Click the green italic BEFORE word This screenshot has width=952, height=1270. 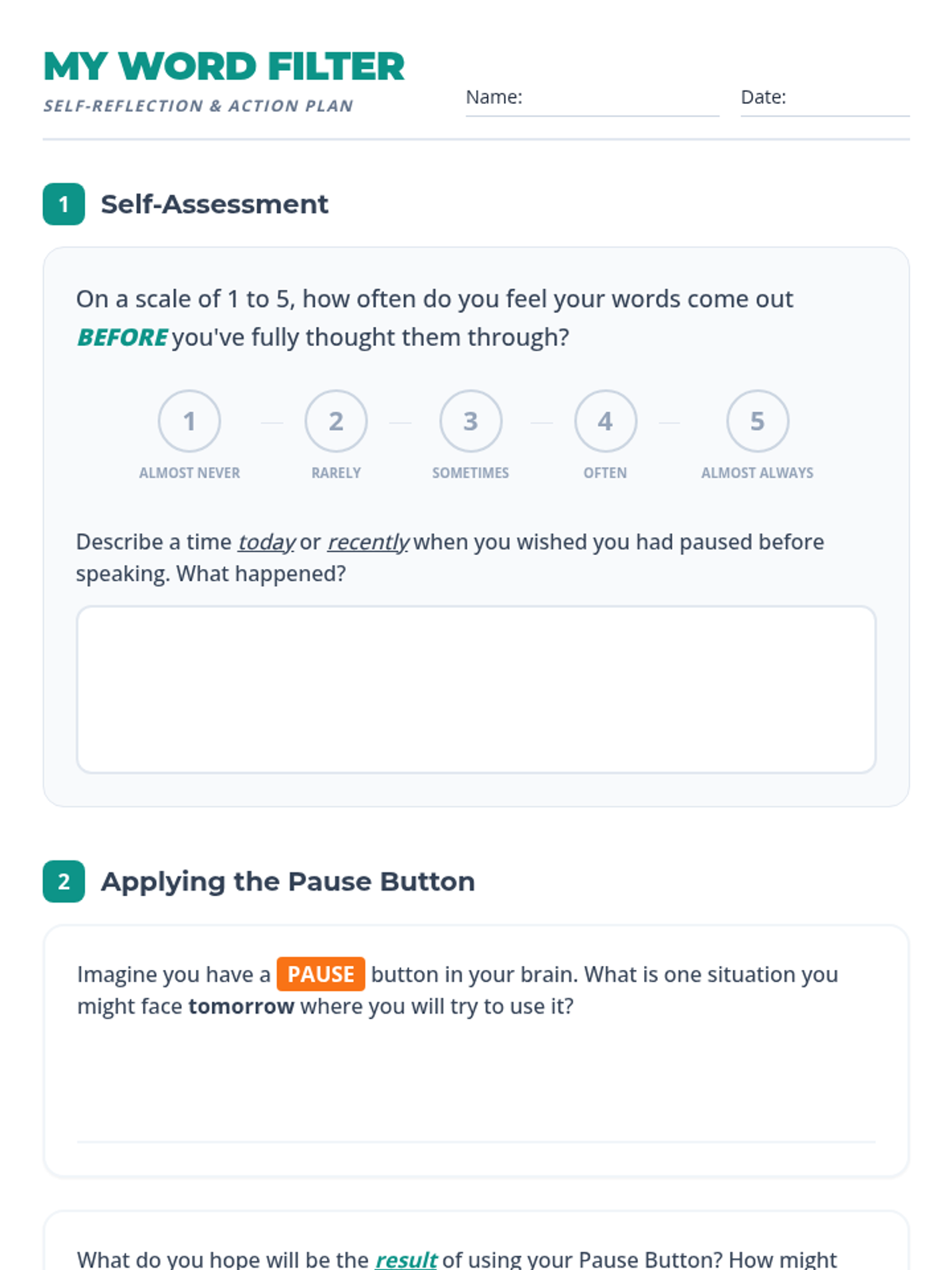coord(122,337)
